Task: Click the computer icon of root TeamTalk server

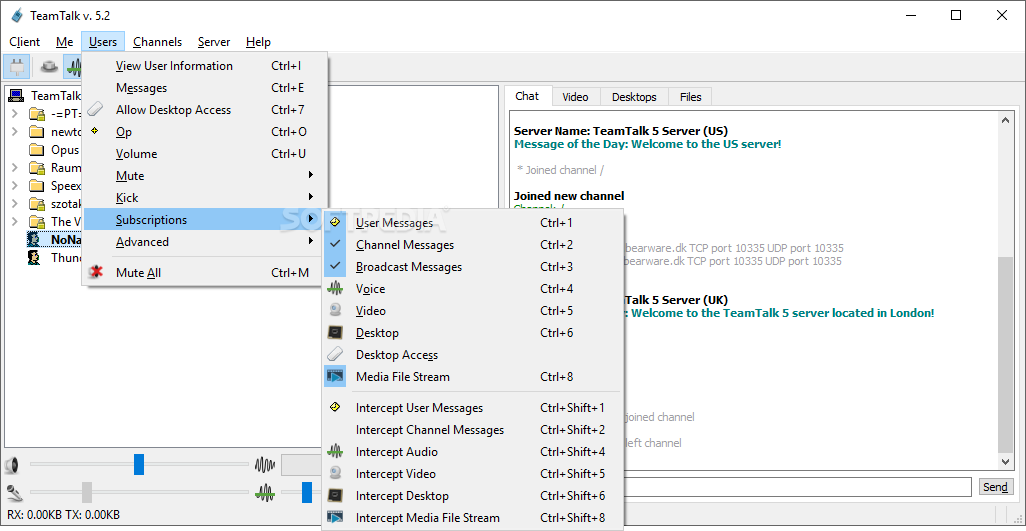Action: point(16,95)
